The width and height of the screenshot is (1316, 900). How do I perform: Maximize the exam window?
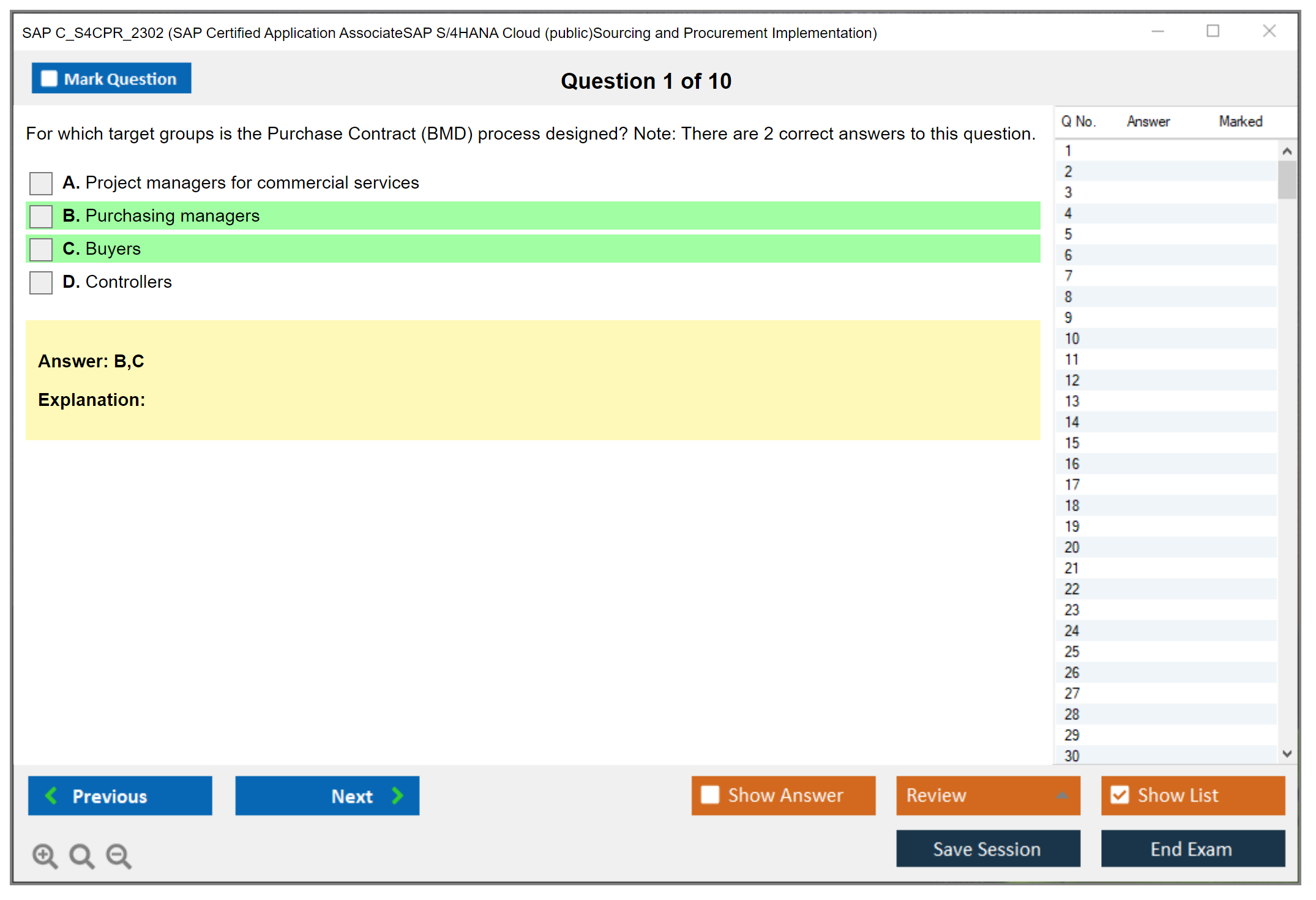click(1213, 31)
